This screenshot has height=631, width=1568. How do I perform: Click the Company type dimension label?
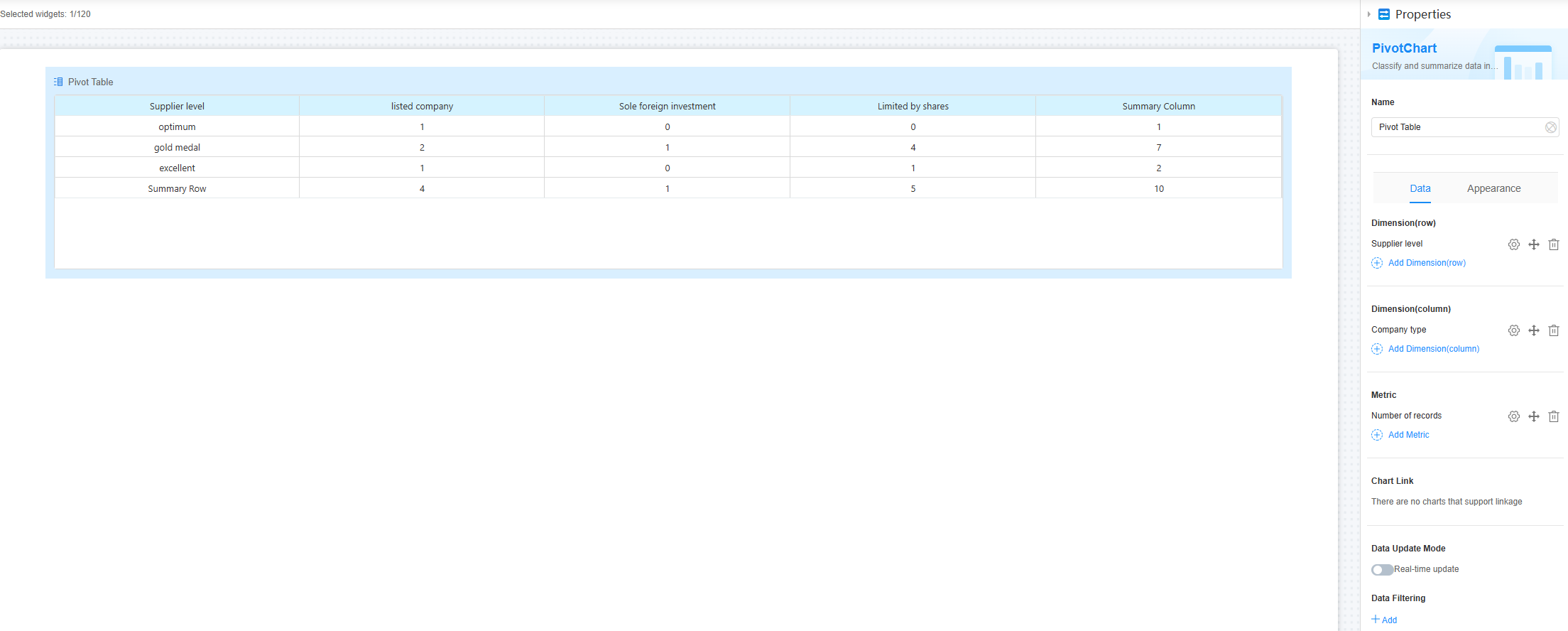tap(1398, 330)
